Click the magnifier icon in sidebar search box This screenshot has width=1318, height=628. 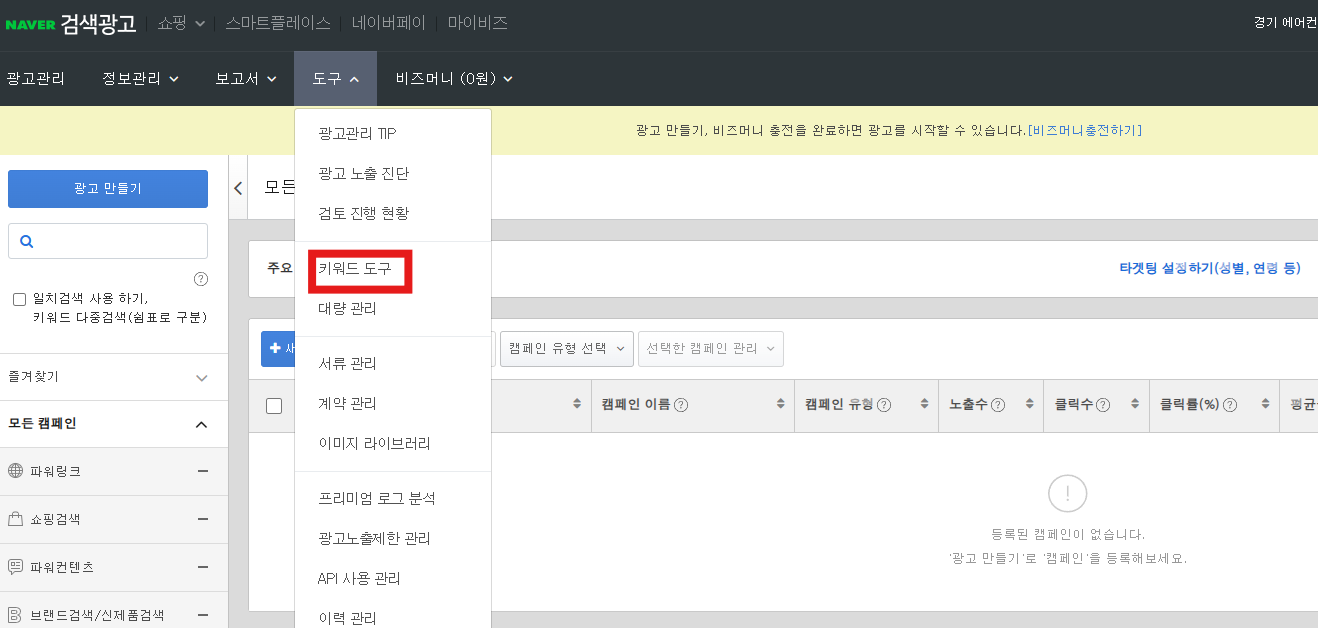[25, 241]
